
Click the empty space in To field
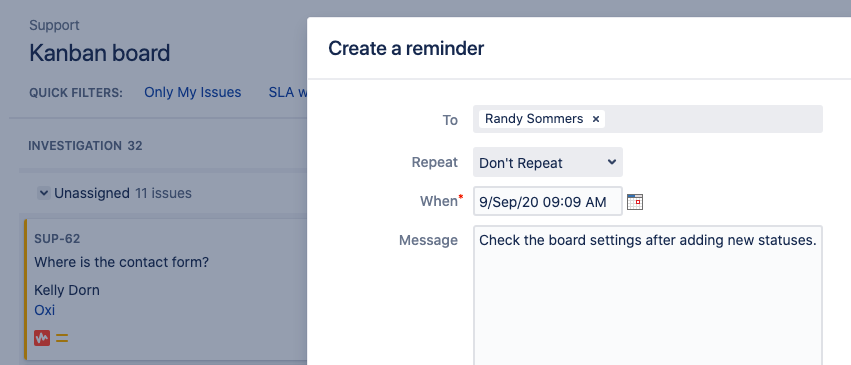click(x=713, y=119)
